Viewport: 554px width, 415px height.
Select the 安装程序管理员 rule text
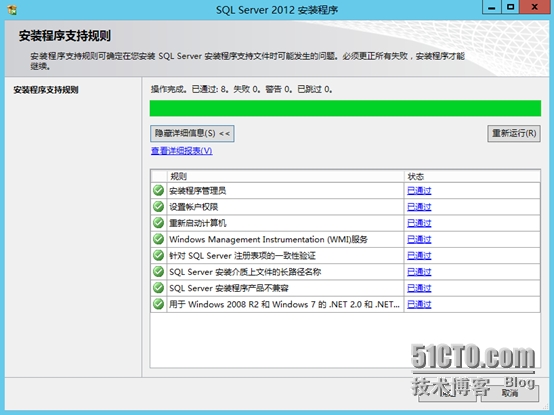(x=198, y=191)
